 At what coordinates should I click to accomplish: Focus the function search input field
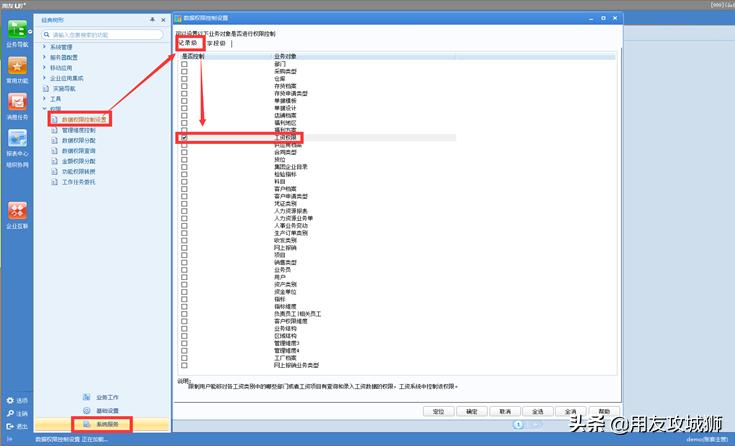pos(102,35)
